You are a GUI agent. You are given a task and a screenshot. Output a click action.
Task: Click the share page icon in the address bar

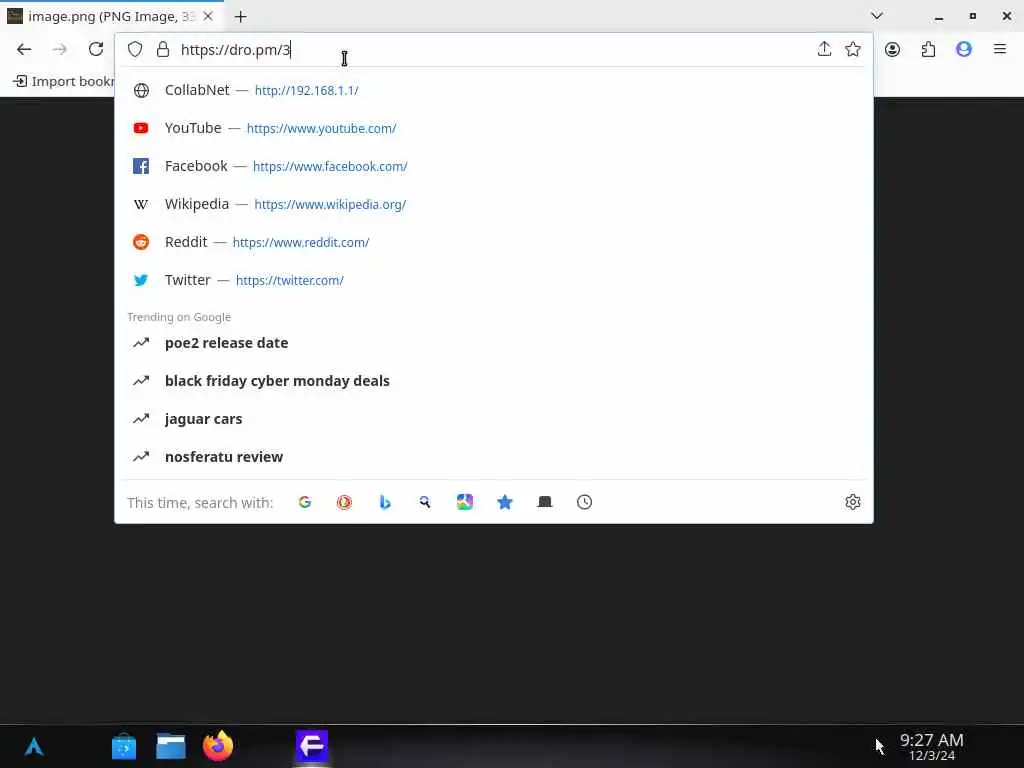tap(824, 49)
